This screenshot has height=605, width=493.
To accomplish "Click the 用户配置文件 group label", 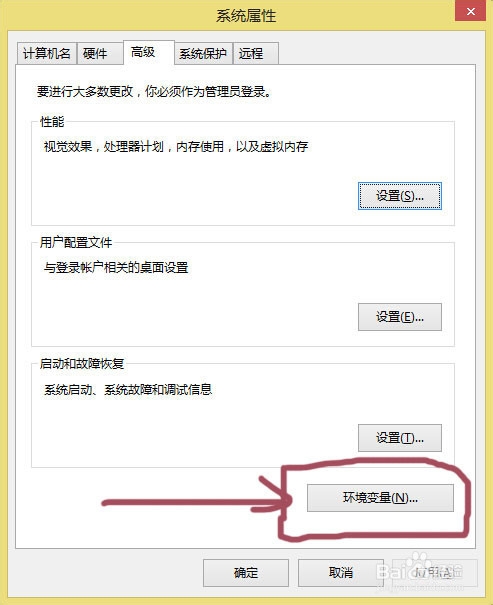I will 76,243.
